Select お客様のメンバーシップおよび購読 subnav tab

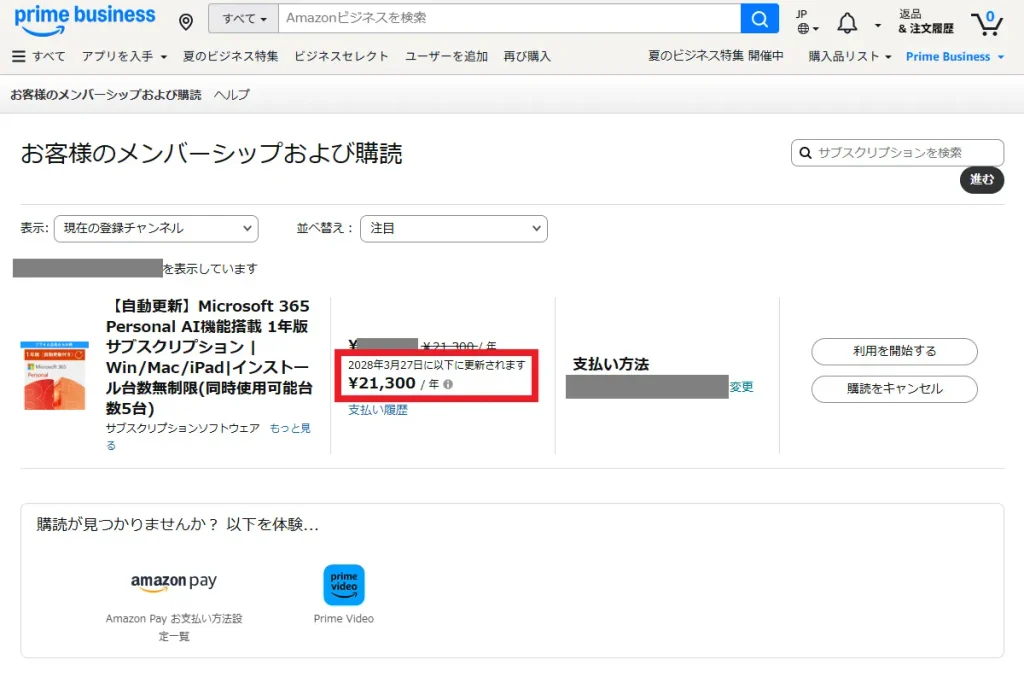click(106, 95)
